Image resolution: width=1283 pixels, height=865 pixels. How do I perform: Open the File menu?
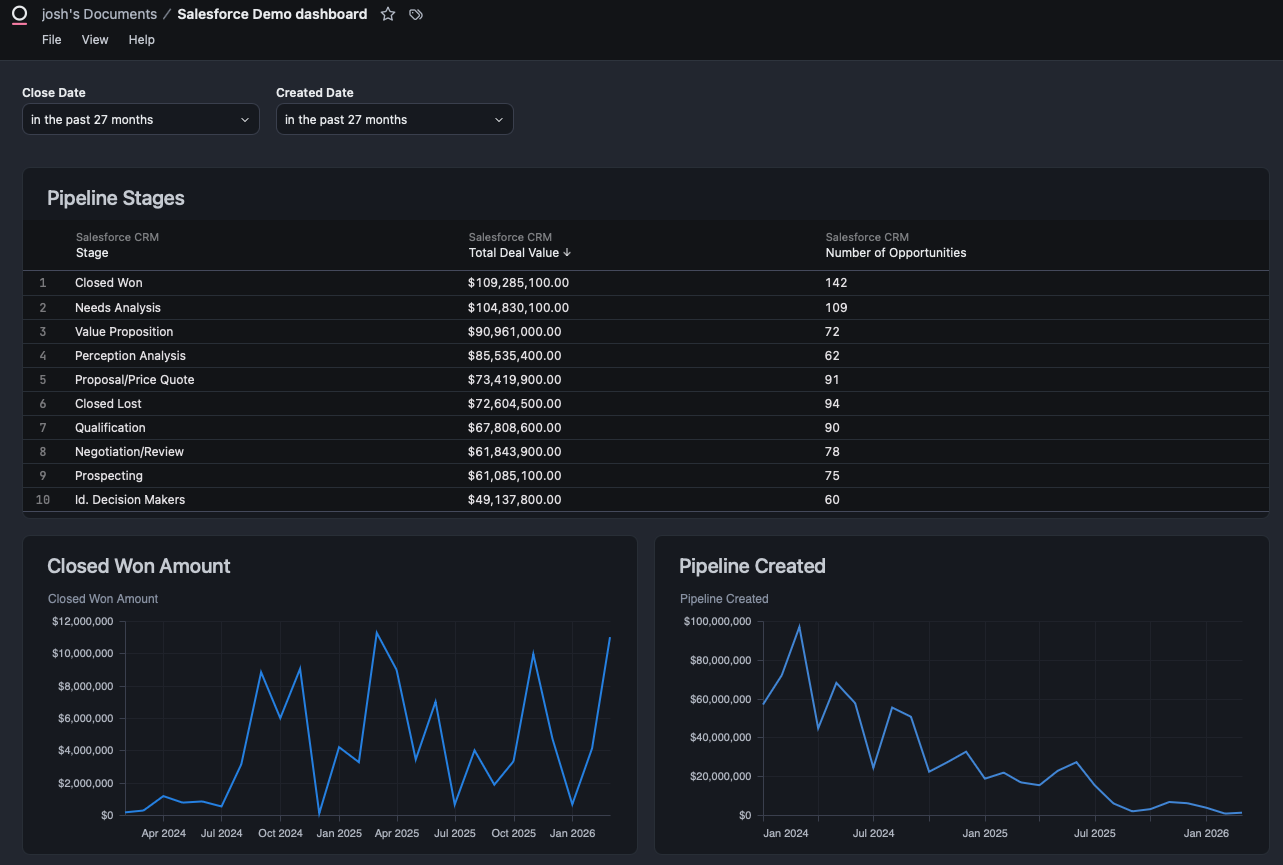coord(51,40)
